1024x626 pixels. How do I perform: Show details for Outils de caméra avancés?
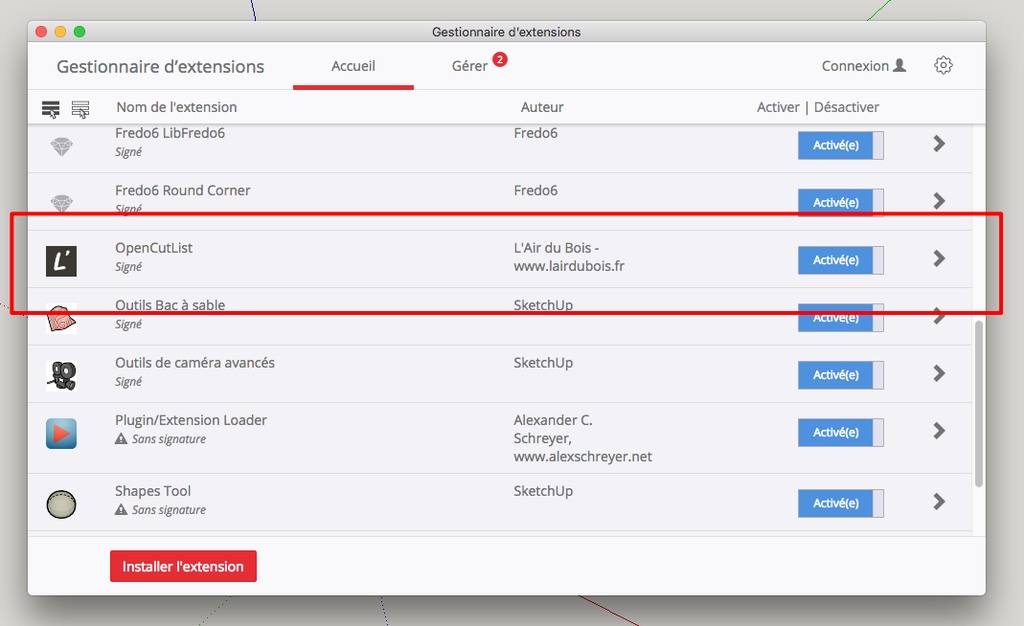(x=939, y=373)
